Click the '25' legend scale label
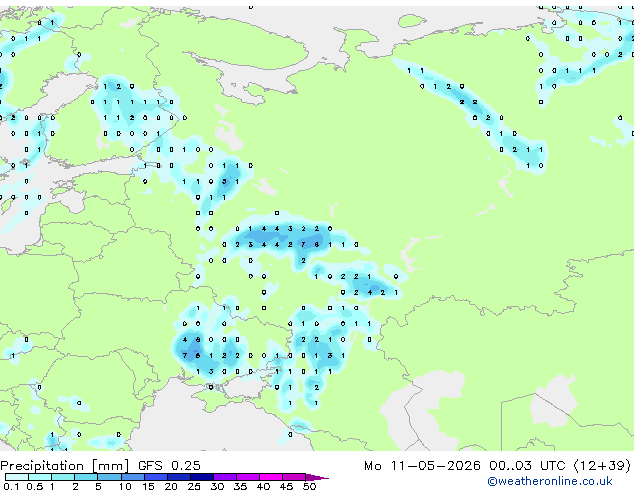634x490 pixels. 194,486
